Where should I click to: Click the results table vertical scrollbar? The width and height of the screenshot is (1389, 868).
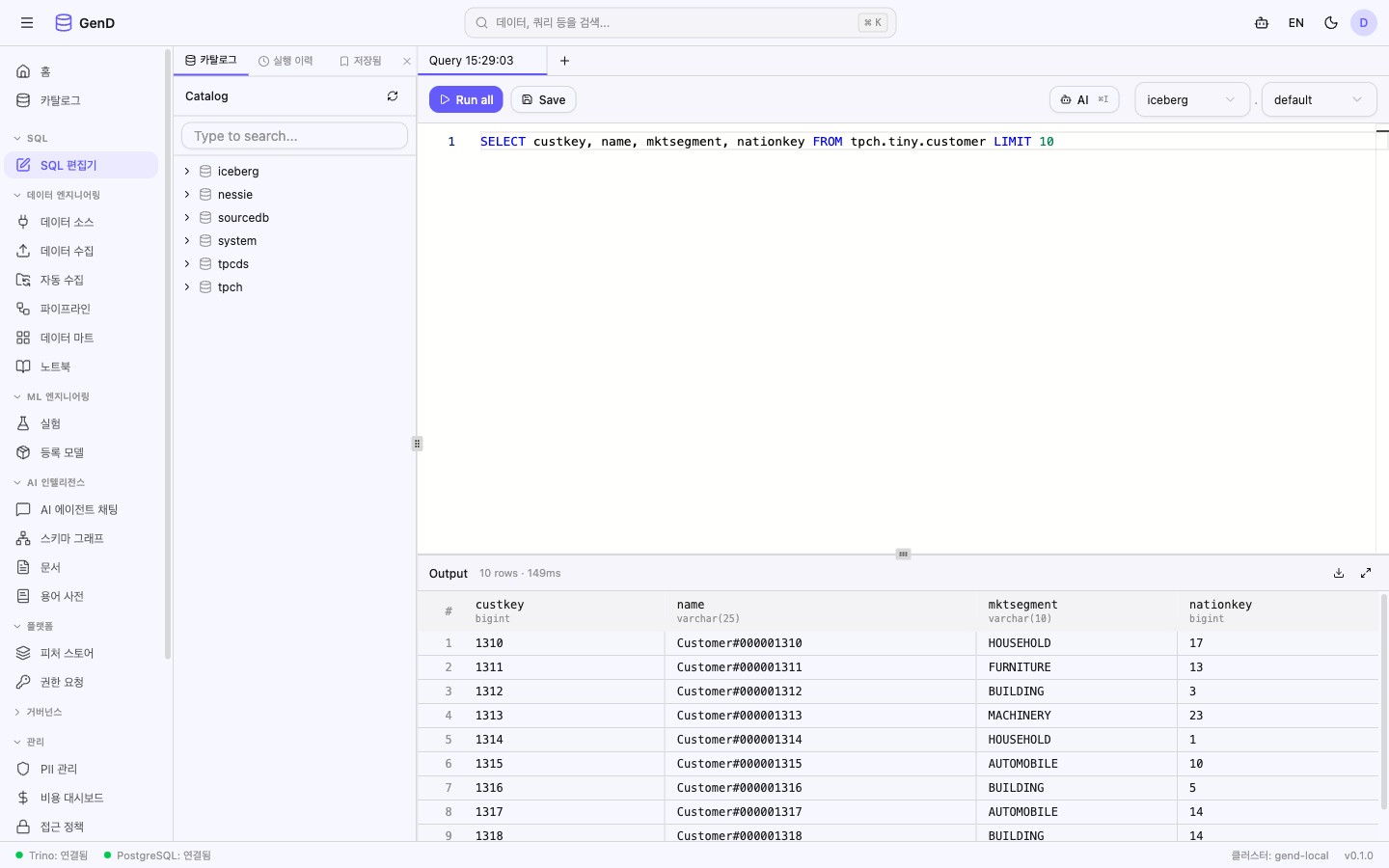(x=1383, y=702)
